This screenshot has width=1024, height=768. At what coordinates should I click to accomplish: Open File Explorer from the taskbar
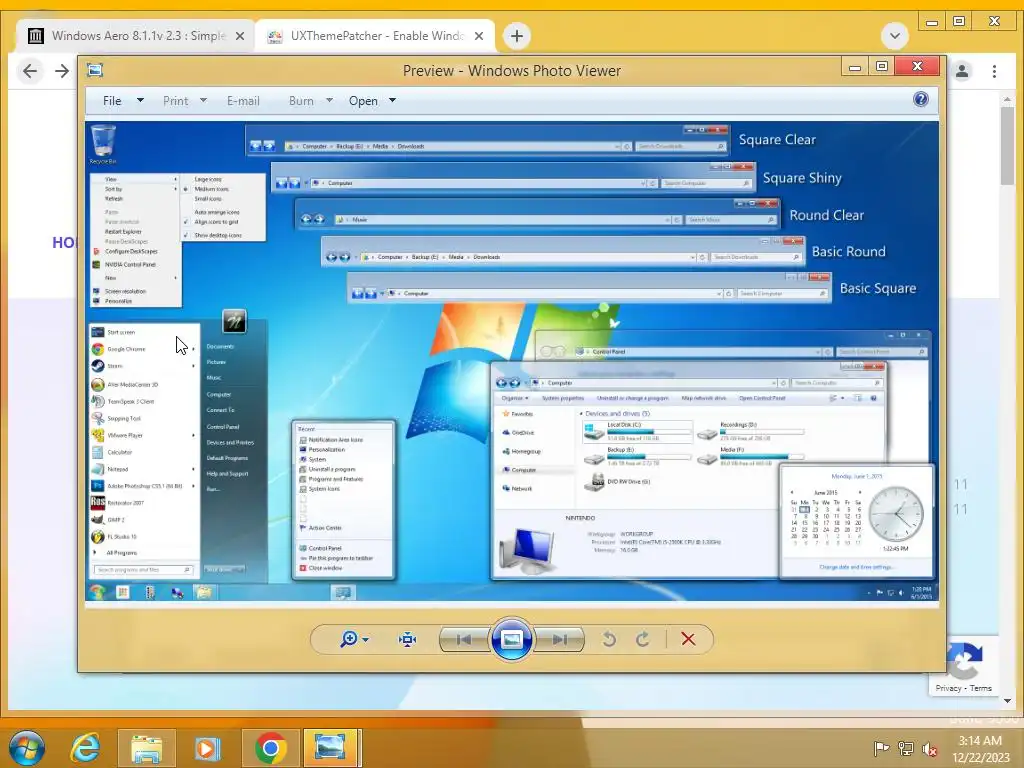click(146, 748)
